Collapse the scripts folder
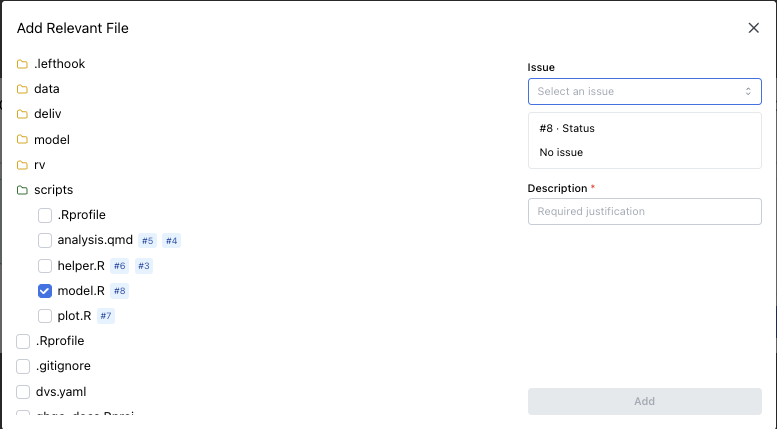The image size is (777, 429). click(x=53, y=190)
